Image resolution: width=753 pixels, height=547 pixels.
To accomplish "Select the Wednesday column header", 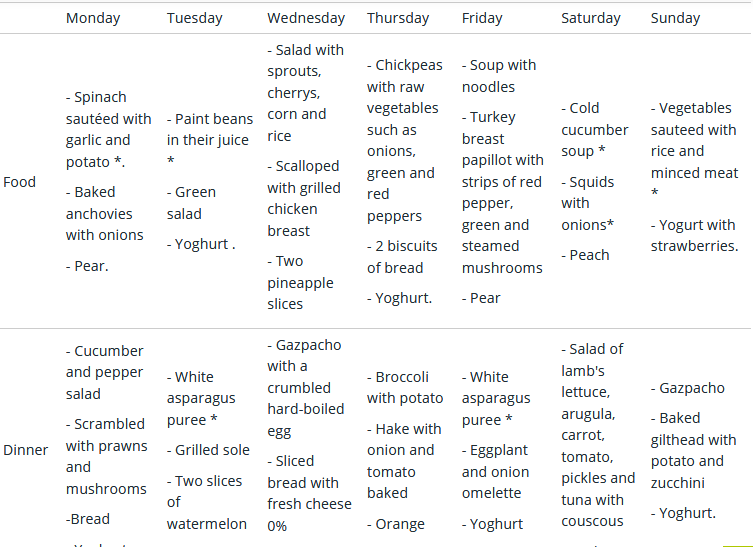I will point(306,18).
